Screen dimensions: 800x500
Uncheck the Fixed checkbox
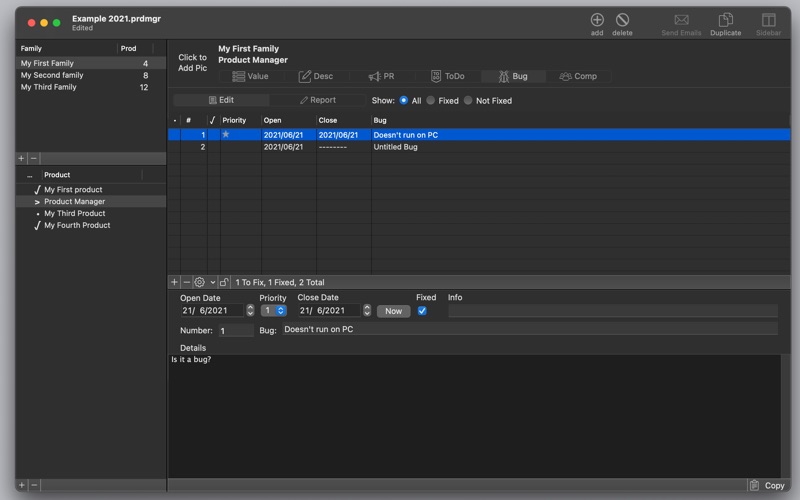pyautogui.click(x=422, y=311)
